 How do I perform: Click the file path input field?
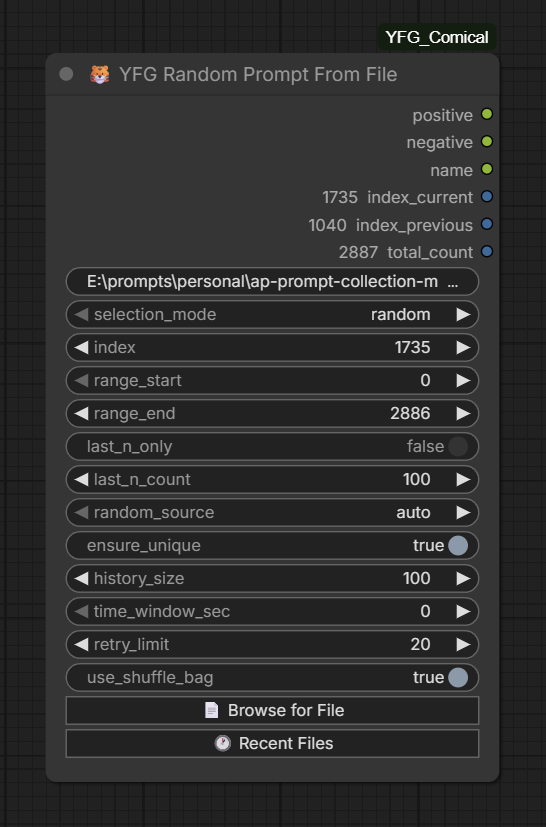[272, 282]
